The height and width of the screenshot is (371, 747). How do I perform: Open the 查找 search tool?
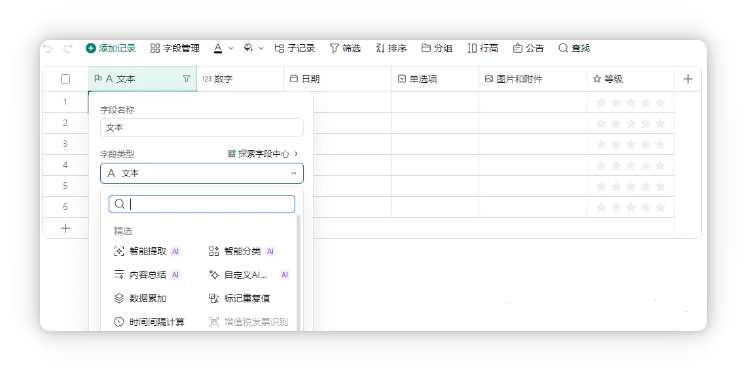tap(575, 48)
